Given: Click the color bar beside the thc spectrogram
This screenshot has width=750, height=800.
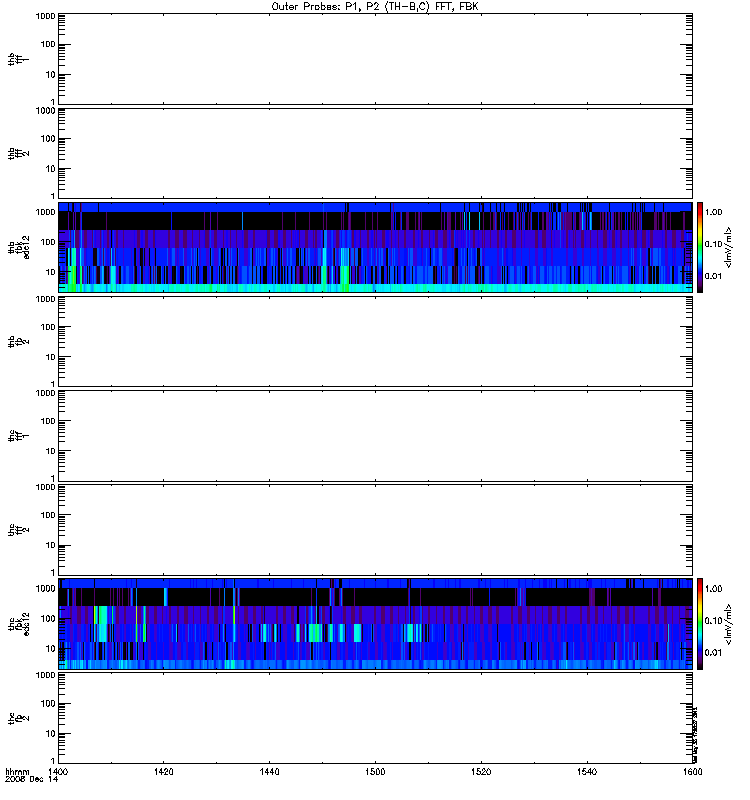Looking at the screenshot, I should tap(700, 624).
